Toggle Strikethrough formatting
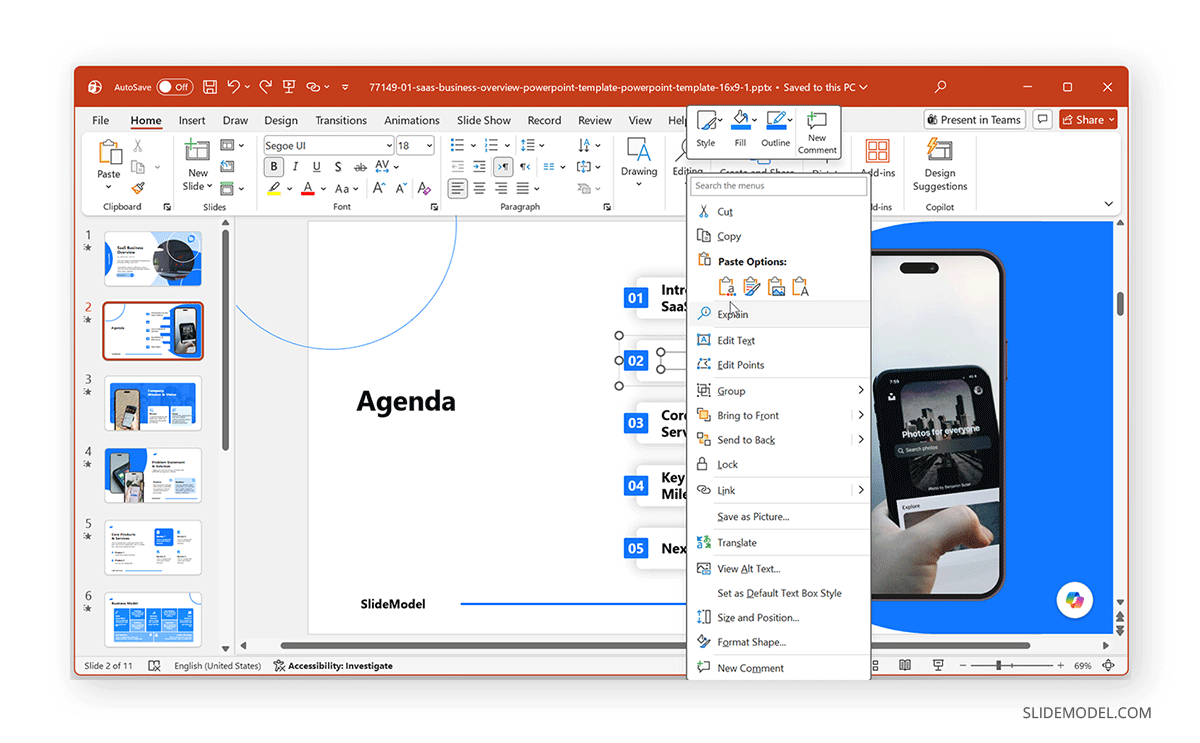Screen dimensions: 1200x743 [x=361, y=167]
